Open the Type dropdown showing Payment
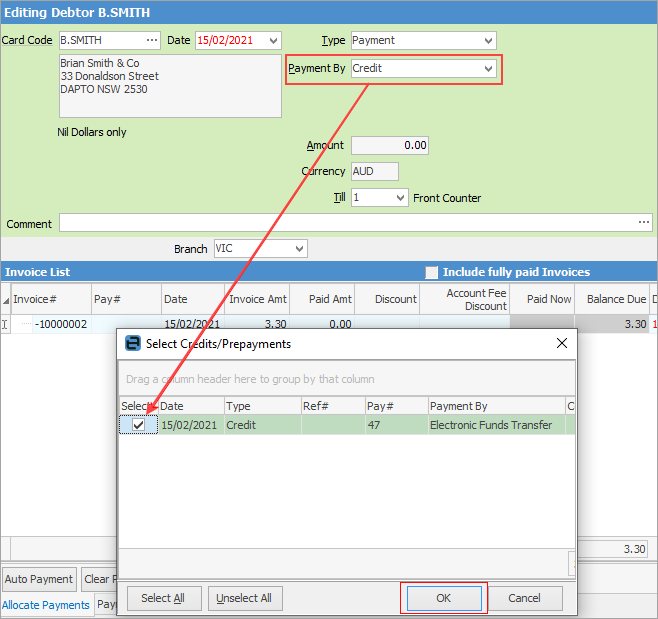The height and width of the screenshot is (619, 658). pyautogui.click(x=488, y=41)
